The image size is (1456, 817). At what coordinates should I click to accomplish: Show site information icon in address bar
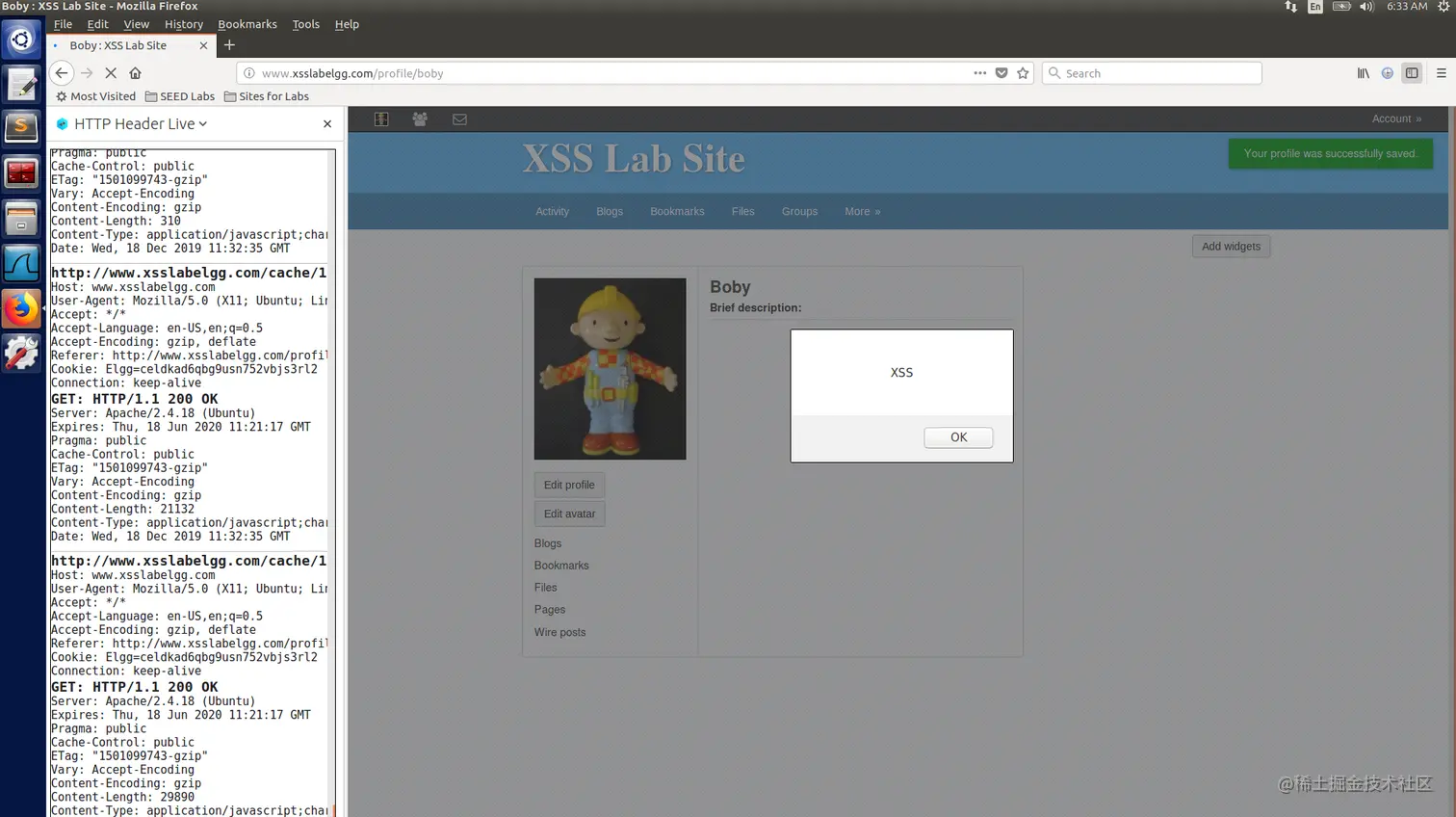pos(249,73)
